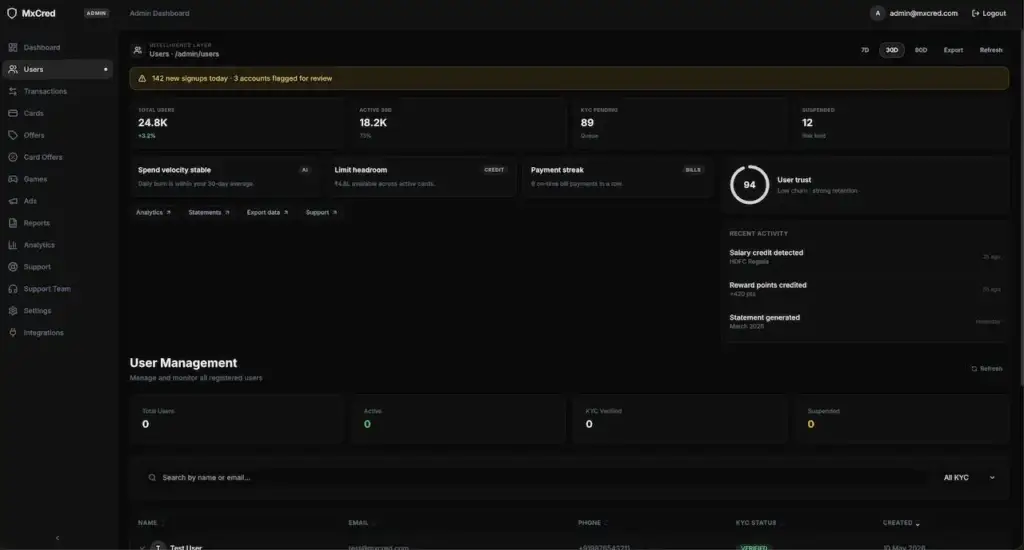The image size is (1024, 550).
Task: Click the Reports document icon
Action: tap(12, 223)
